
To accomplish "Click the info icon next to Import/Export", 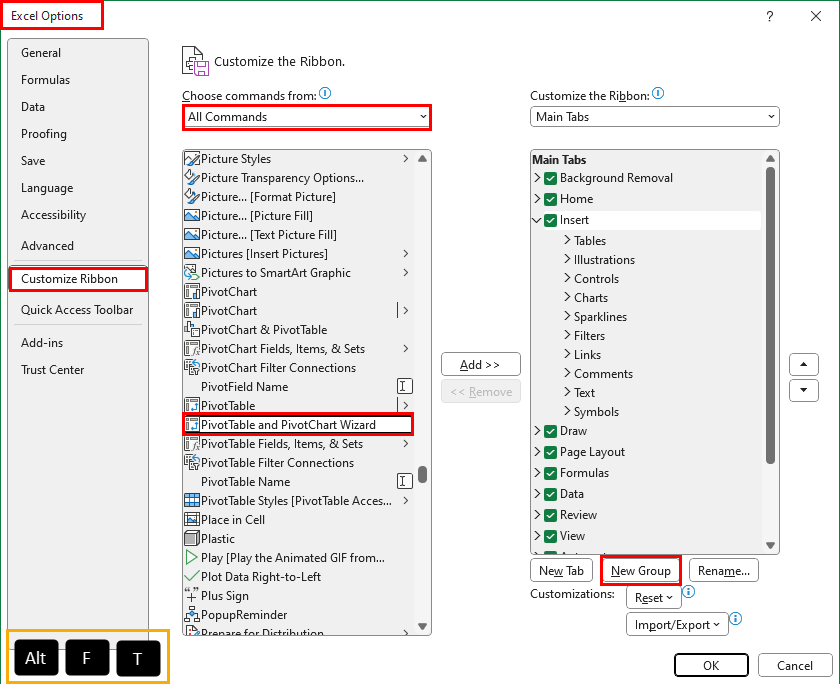I will click(x=736, y=619).
